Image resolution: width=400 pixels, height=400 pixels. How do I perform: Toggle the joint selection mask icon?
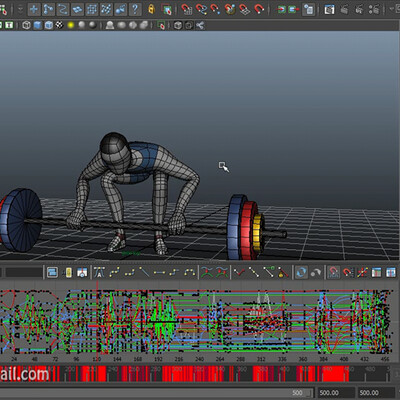tap(48, 9)
